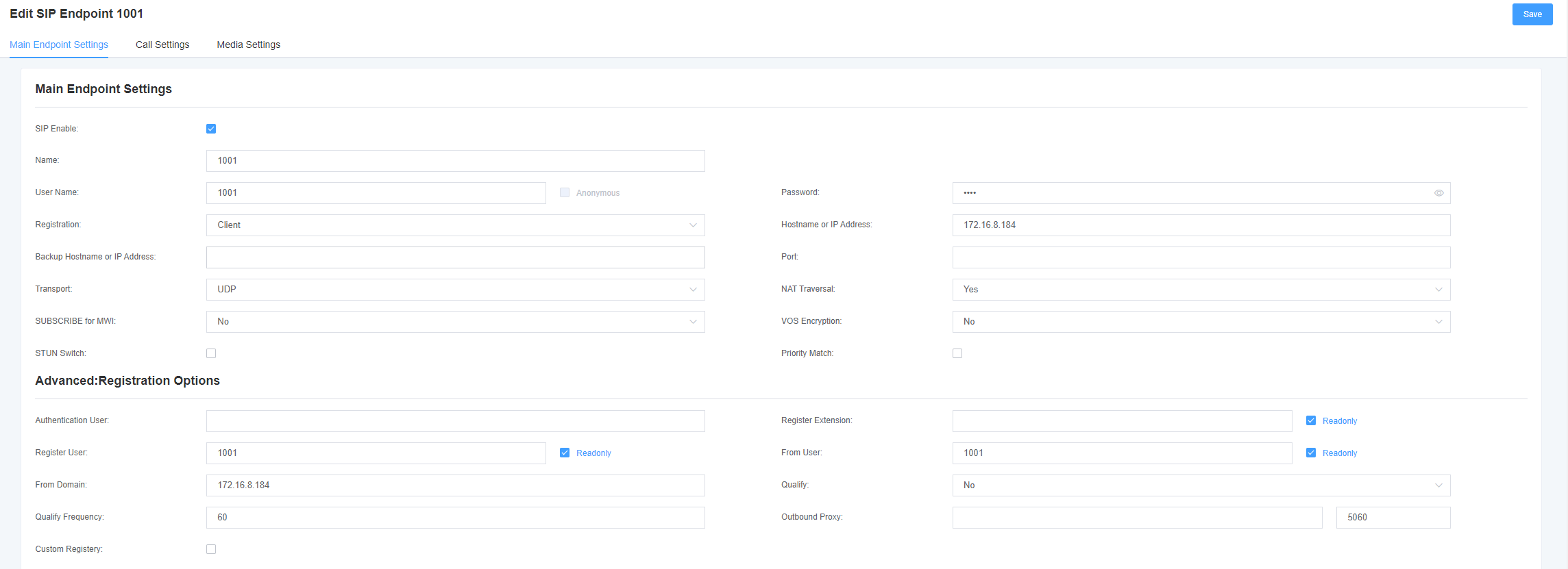Click the Save button
This screenshot has height=569, width=1568.
click(1532, 14)
